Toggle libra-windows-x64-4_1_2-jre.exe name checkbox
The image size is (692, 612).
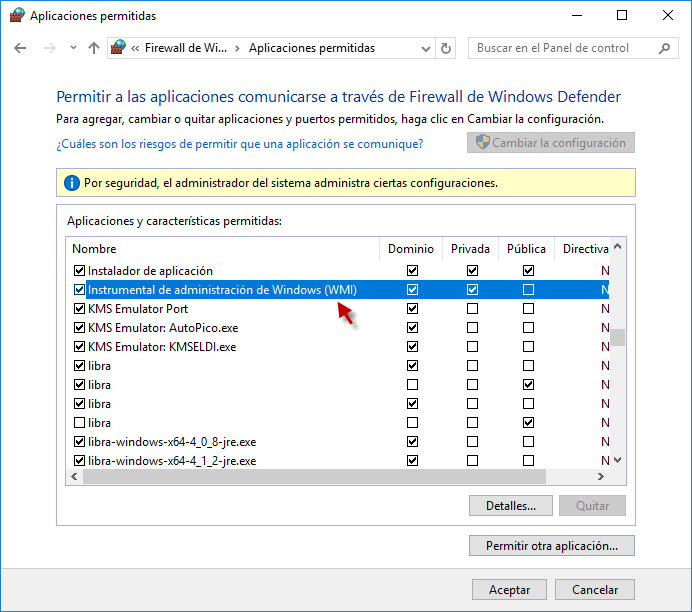(79, 461)
